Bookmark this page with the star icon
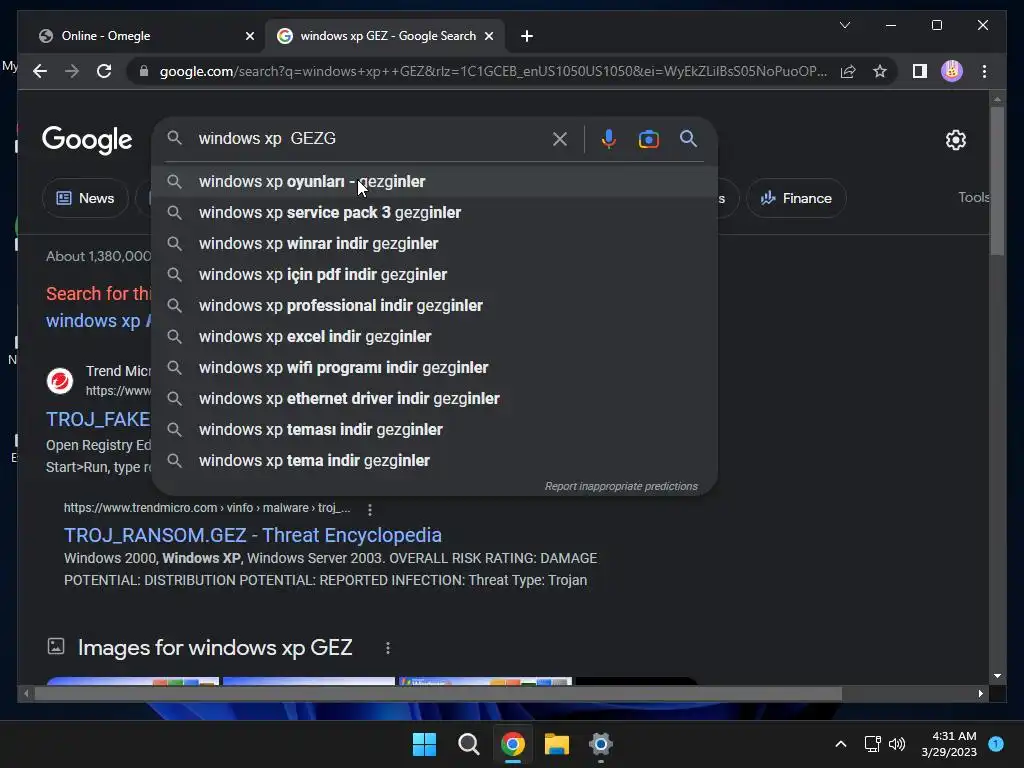The width and height of the screenshot is (1024, 768). (880, 71)
